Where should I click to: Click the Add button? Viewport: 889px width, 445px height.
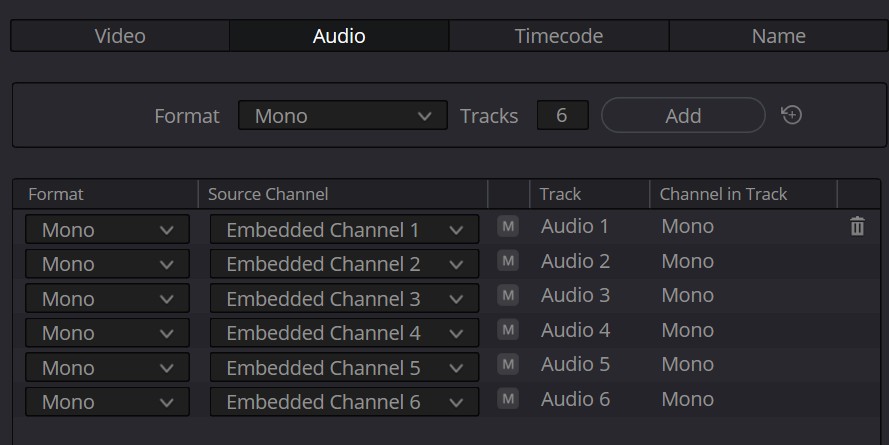pos(683,116)
